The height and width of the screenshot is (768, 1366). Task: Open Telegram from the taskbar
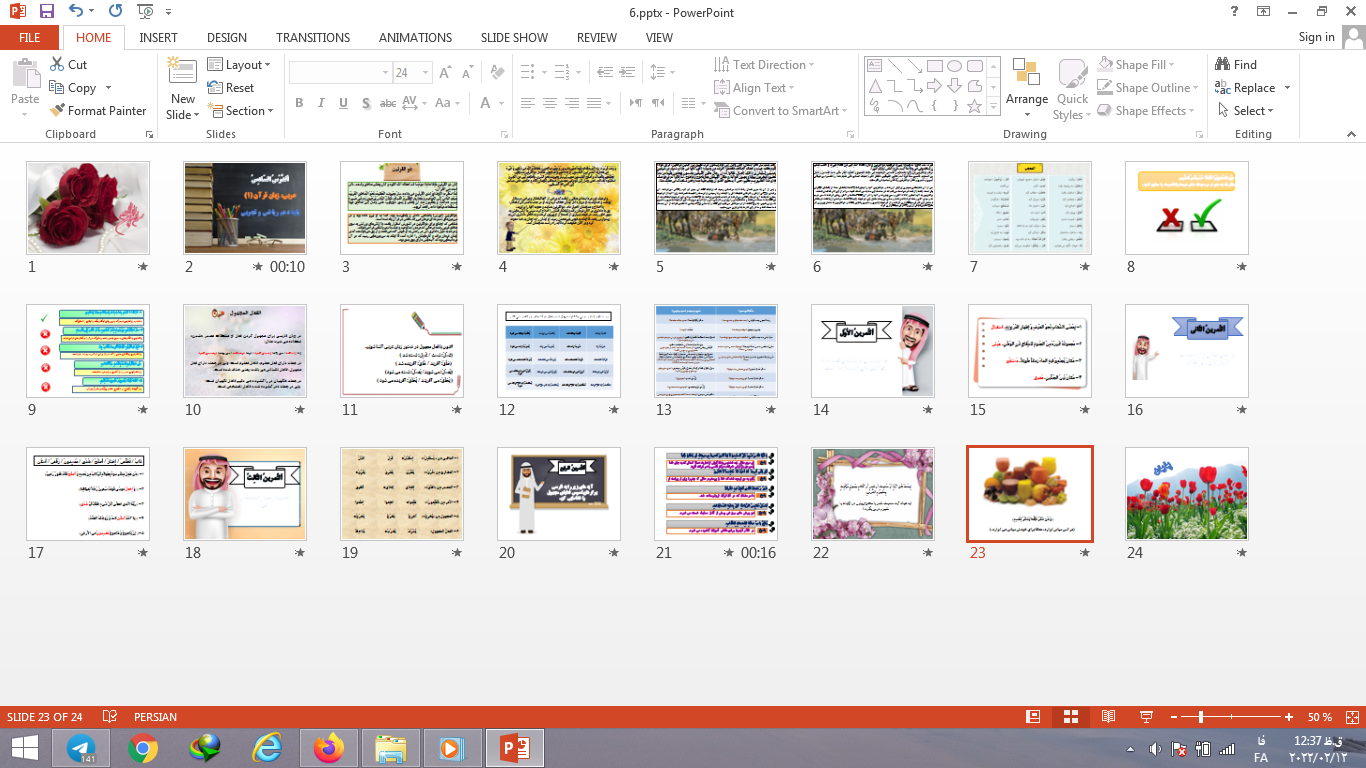coord(82,748)
